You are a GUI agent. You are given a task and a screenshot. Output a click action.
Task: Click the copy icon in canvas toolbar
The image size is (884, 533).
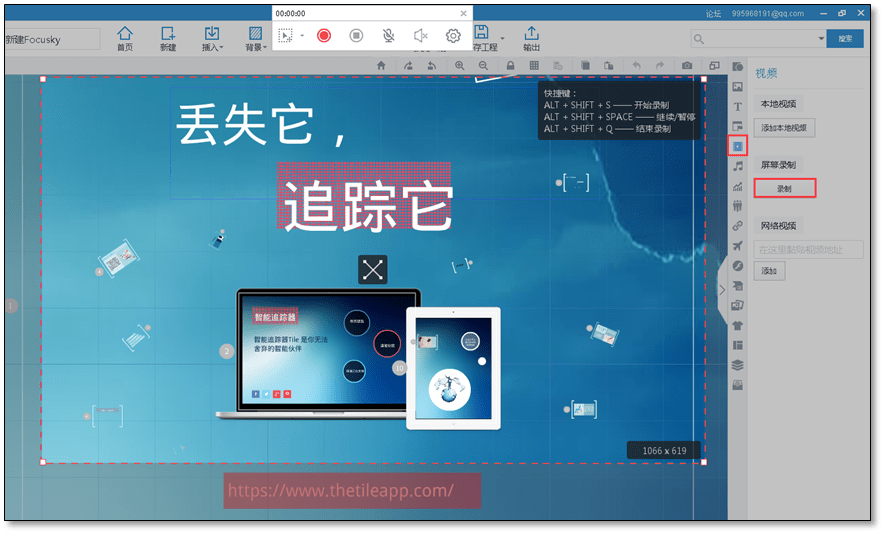[x=585, y=65]
